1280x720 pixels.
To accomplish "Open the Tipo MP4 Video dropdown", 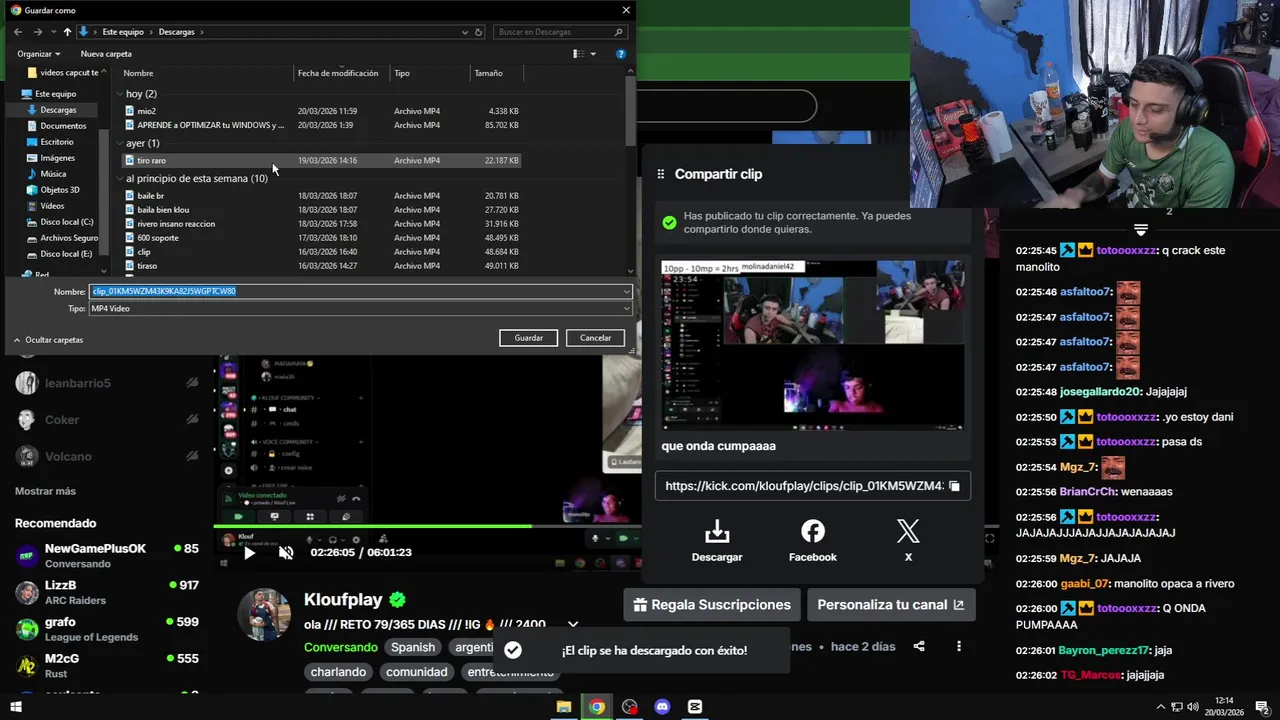I will click(x=626, y=309).
